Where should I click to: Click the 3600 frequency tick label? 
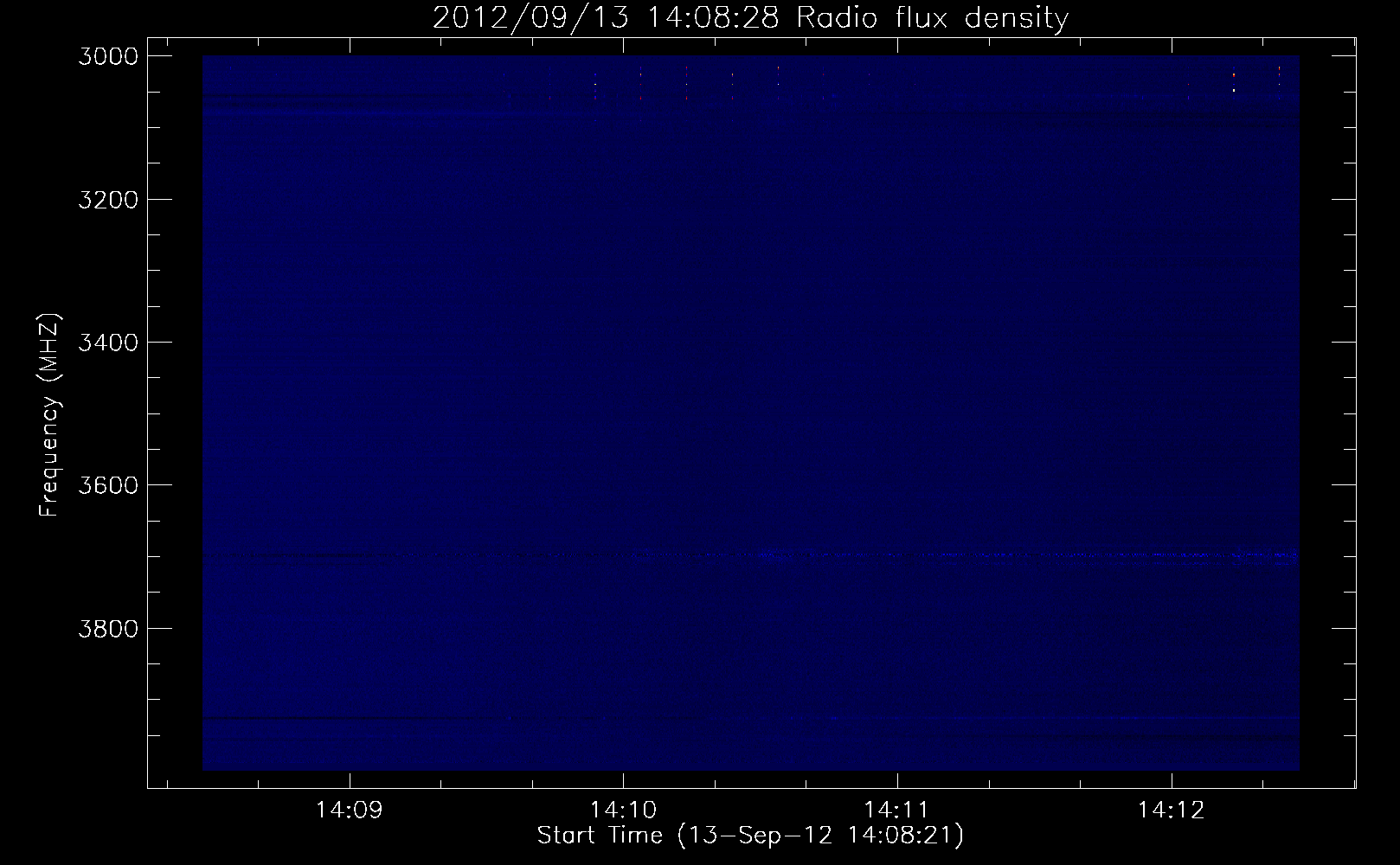tap(108, 484)
